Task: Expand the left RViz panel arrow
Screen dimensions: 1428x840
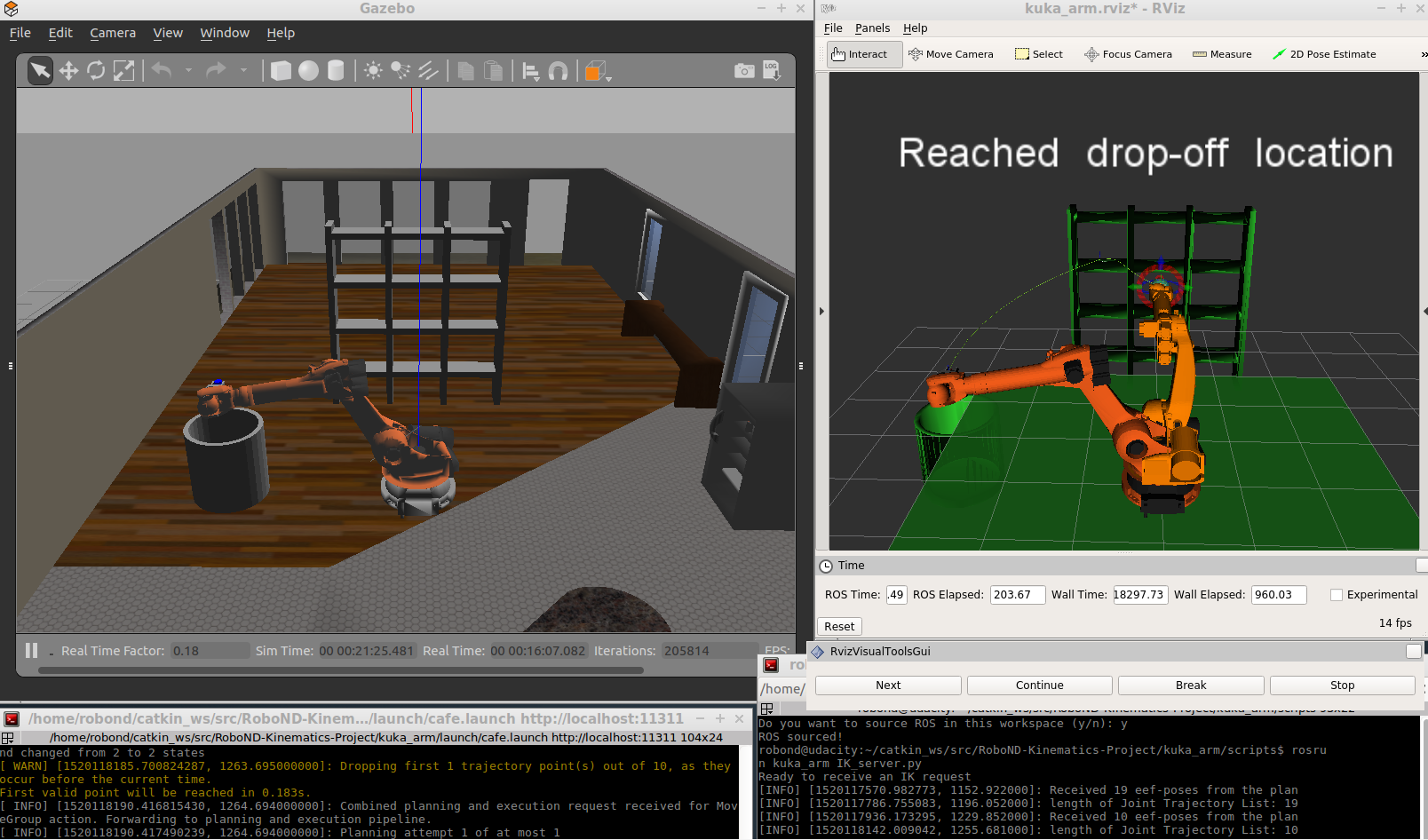Action: [x=821, y=312]
